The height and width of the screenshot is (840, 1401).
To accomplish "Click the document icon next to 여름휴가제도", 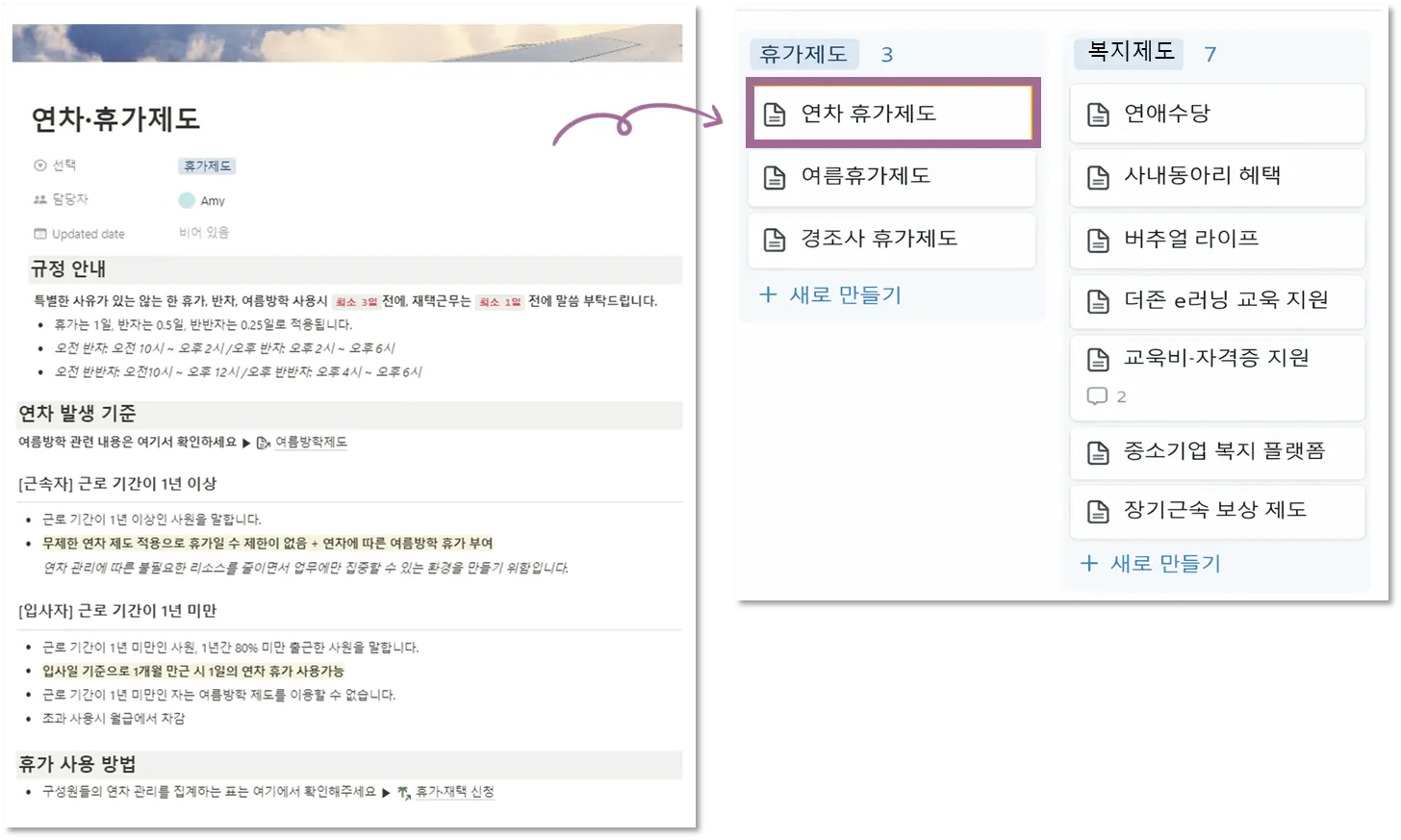I will pyautogui.click(x=775, y=177).
